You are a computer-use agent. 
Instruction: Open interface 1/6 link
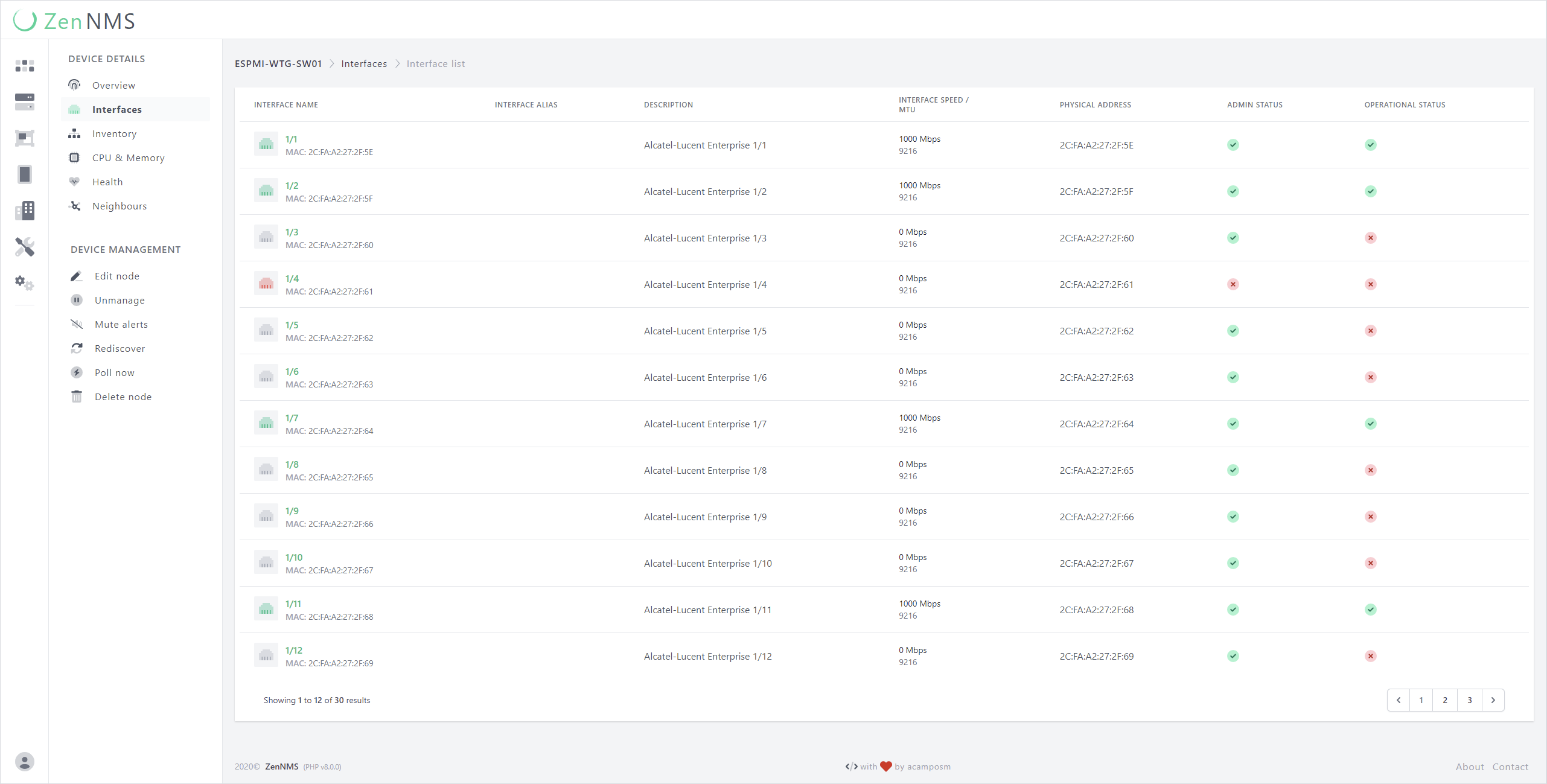pyautogui.click(x=292, y=372)
